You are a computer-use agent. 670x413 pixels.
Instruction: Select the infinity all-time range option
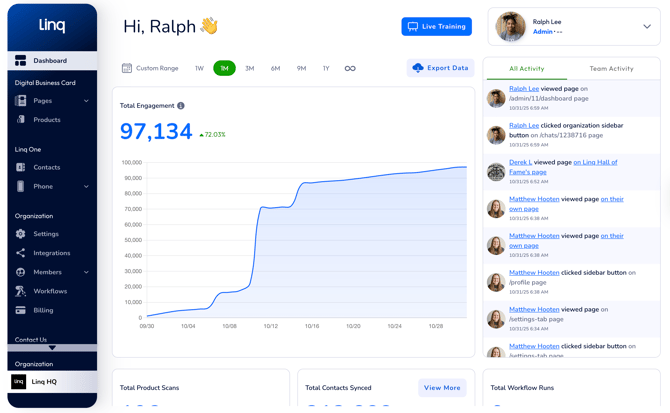[350, 68]
